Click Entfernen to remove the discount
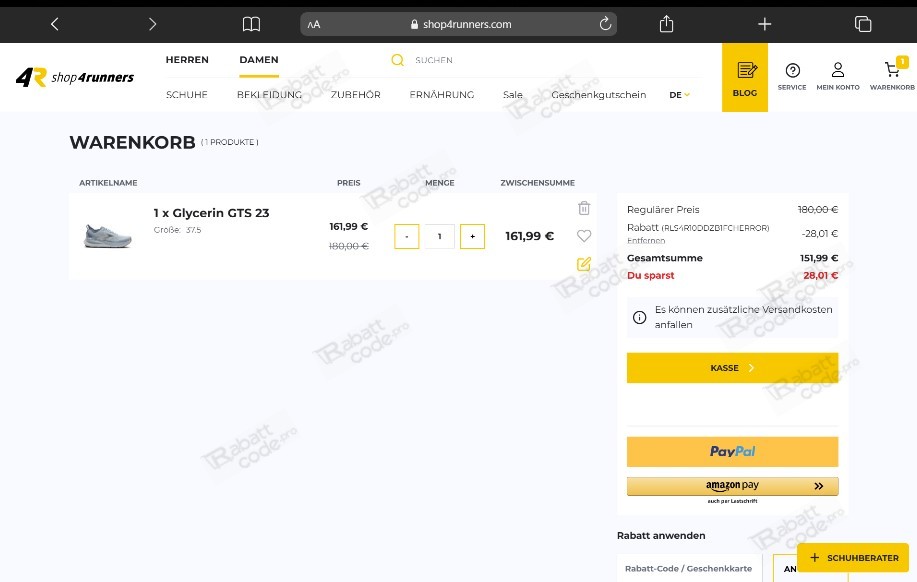The width and height of the screenshot is (917, 582). 646,240
